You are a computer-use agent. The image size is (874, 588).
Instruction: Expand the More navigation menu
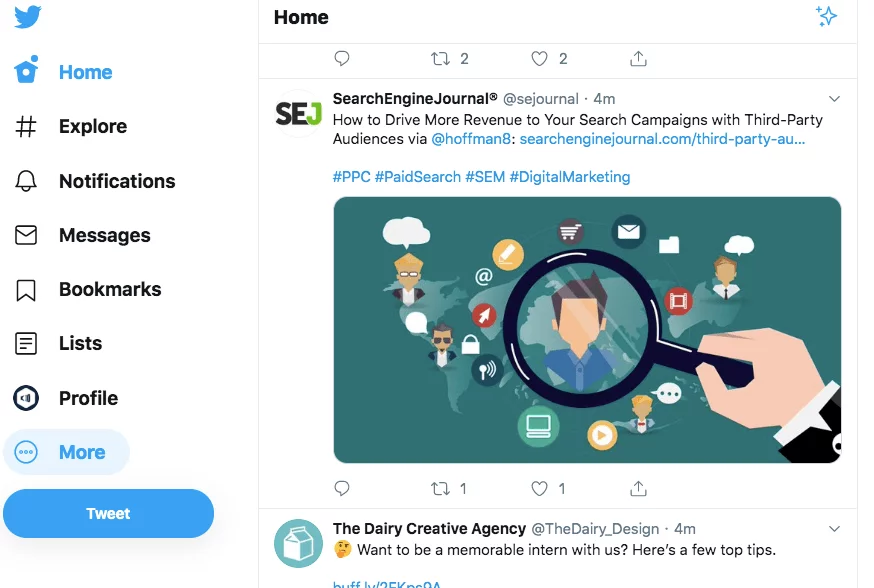tap(67, 452)
